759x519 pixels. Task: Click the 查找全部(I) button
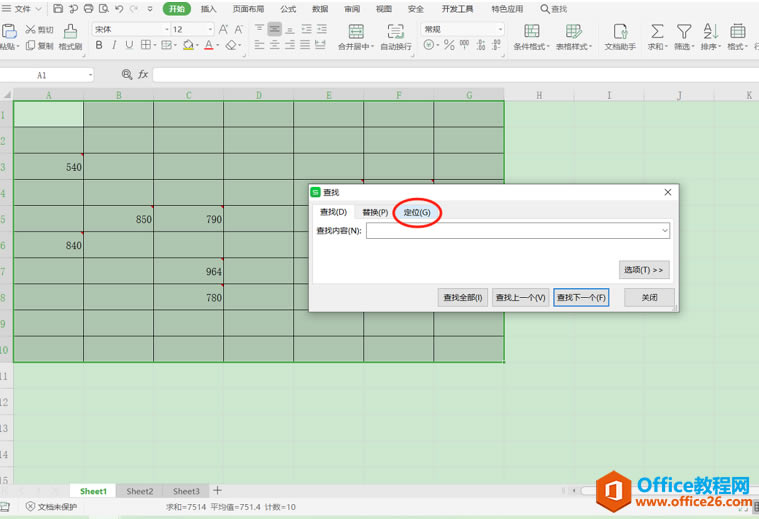[x=463, y=298]
